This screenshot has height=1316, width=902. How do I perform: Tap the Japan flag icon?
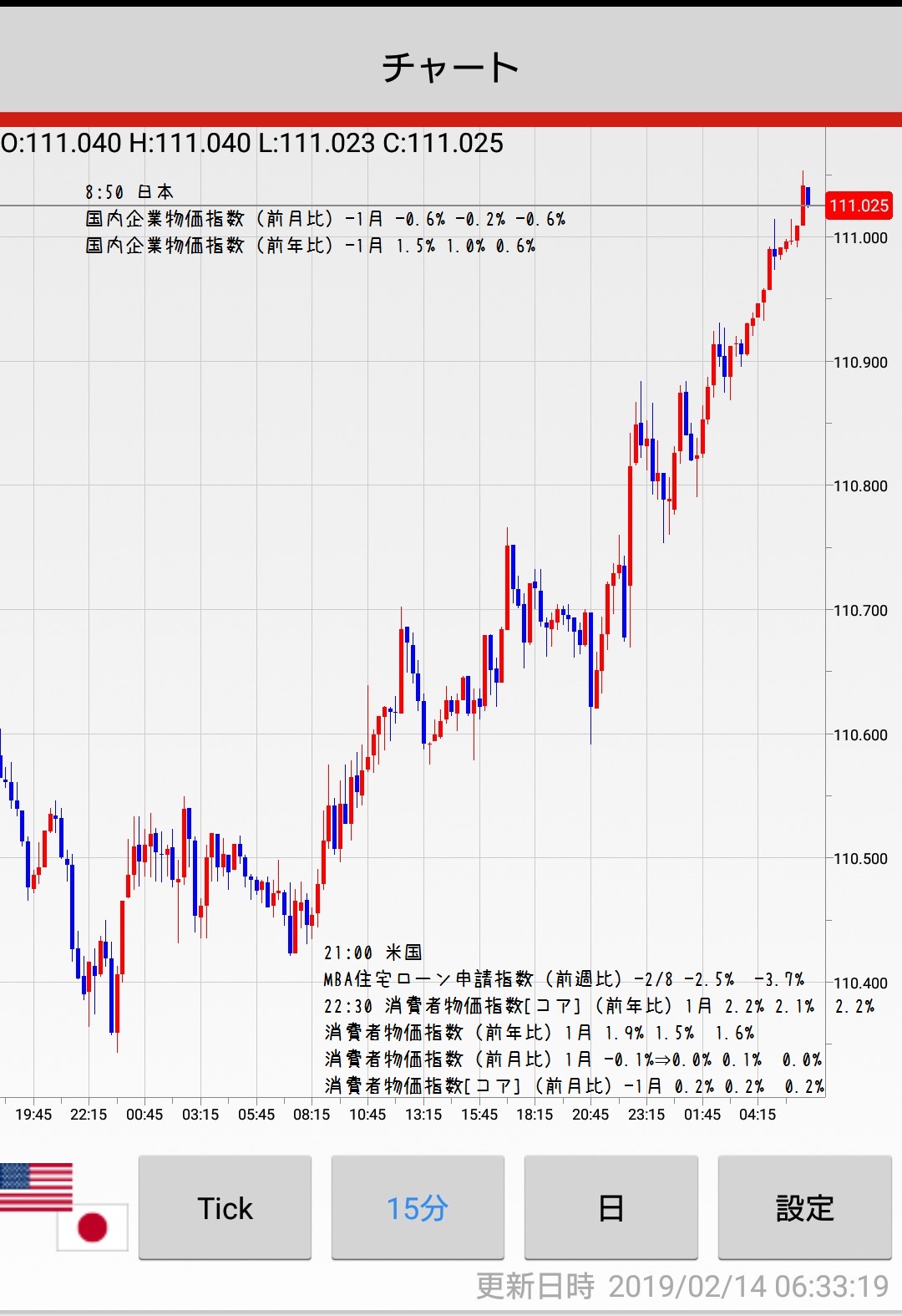click(93, 1227)
